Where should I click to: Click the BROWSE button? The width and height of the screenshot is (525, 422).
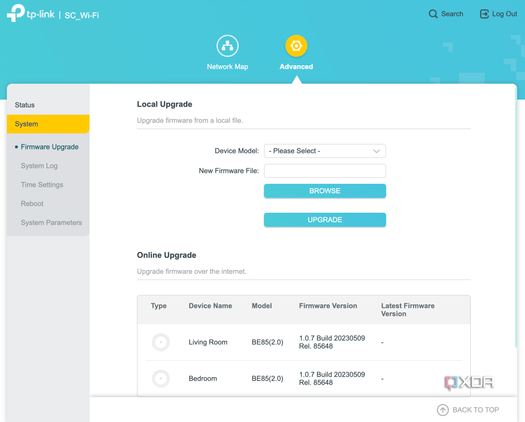pos(325,191)
